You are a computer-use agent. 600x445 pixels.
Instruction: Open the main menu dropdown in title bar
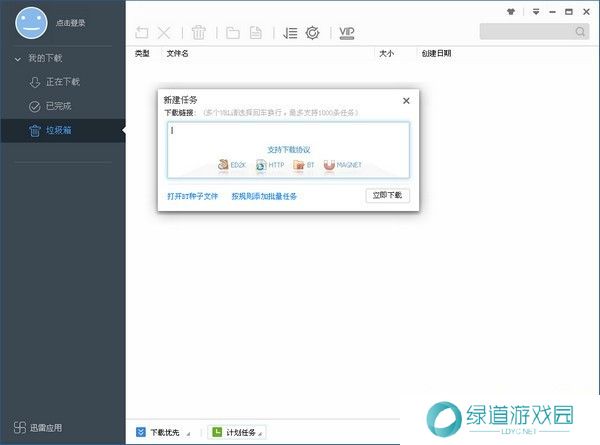(x=536, y=12)
